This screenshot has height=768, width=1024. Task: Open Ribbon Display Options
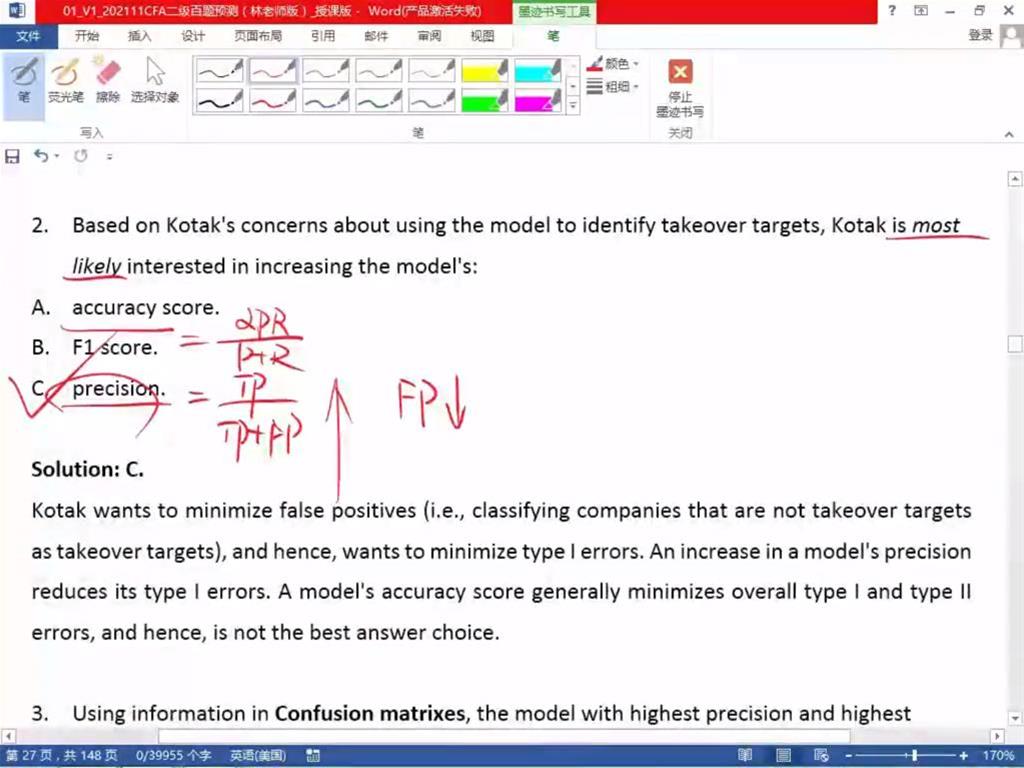pyautogui.click(x=921, y=10)
